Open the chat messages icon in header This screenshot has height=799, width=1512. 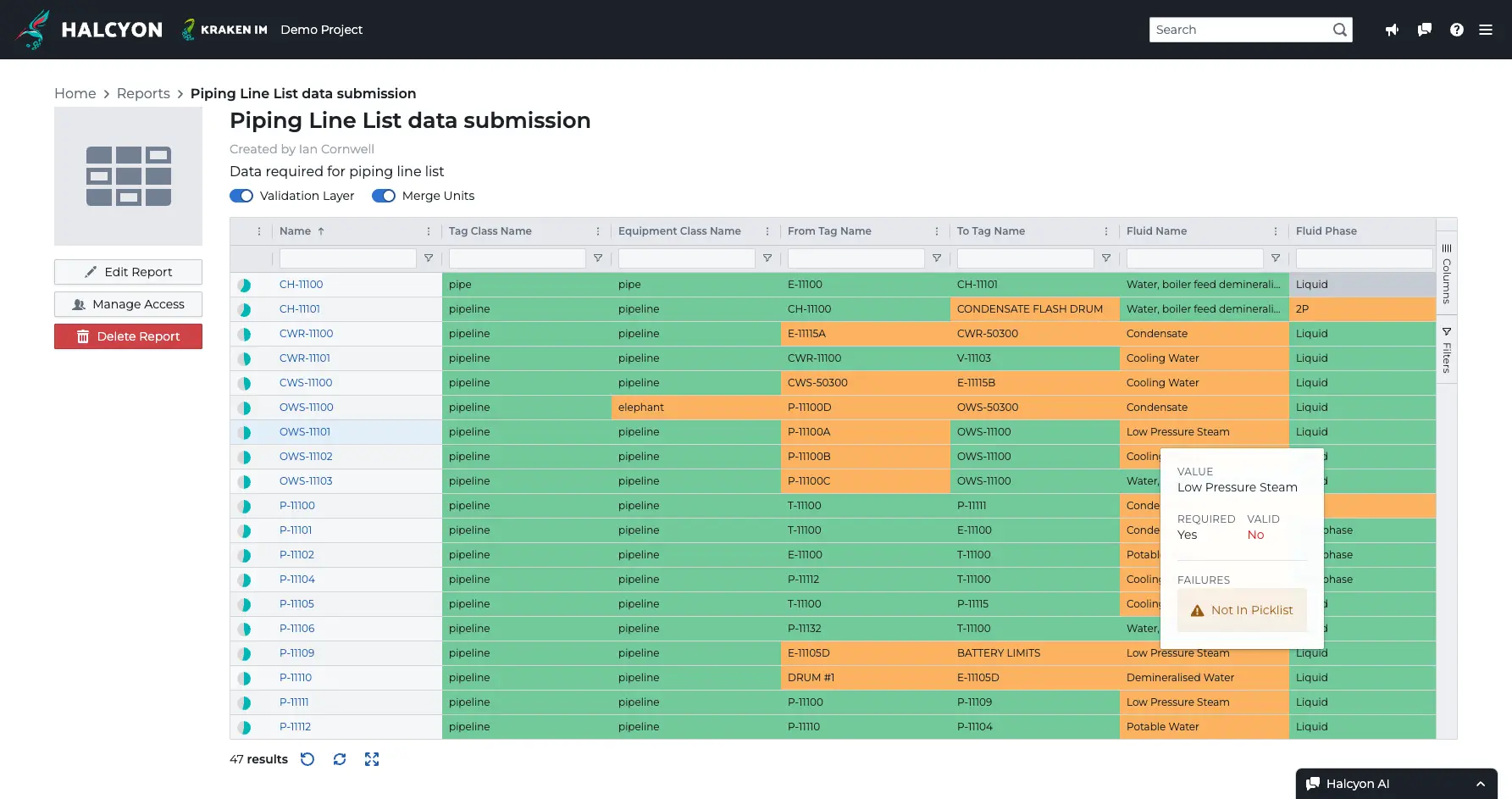point(1424,30)
